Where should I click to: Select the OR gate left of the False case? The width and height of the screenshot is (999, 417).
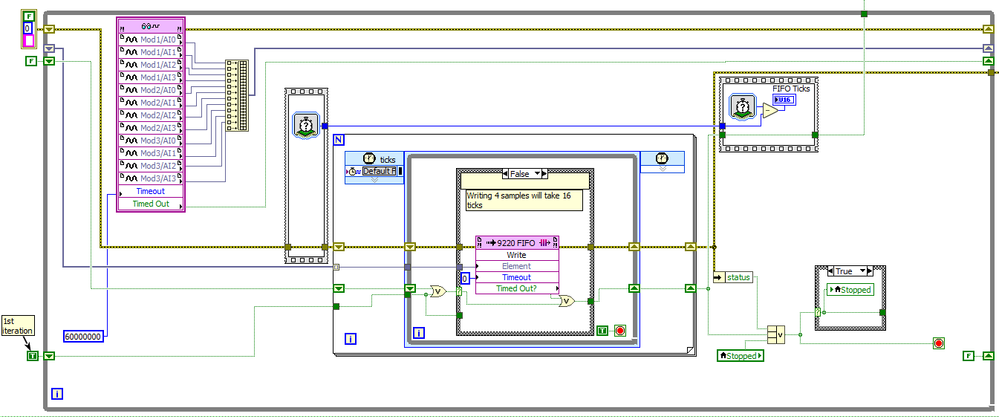(x=438, y=292)
